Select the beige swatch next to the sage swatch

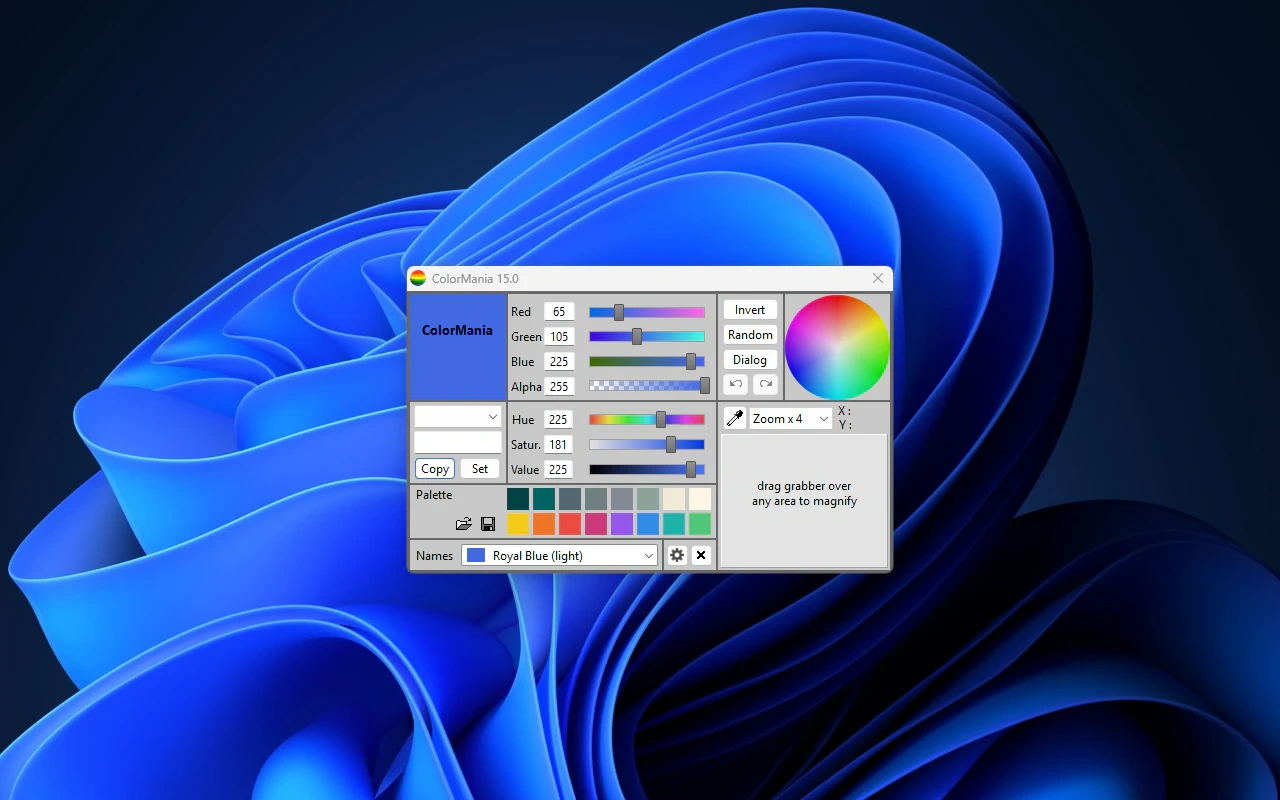coord(674,498)
